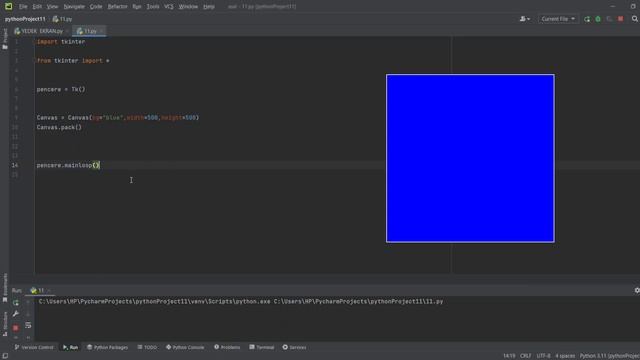
Task: Toggle soft-wrap icon in Run panel
Action: [28, 325]
